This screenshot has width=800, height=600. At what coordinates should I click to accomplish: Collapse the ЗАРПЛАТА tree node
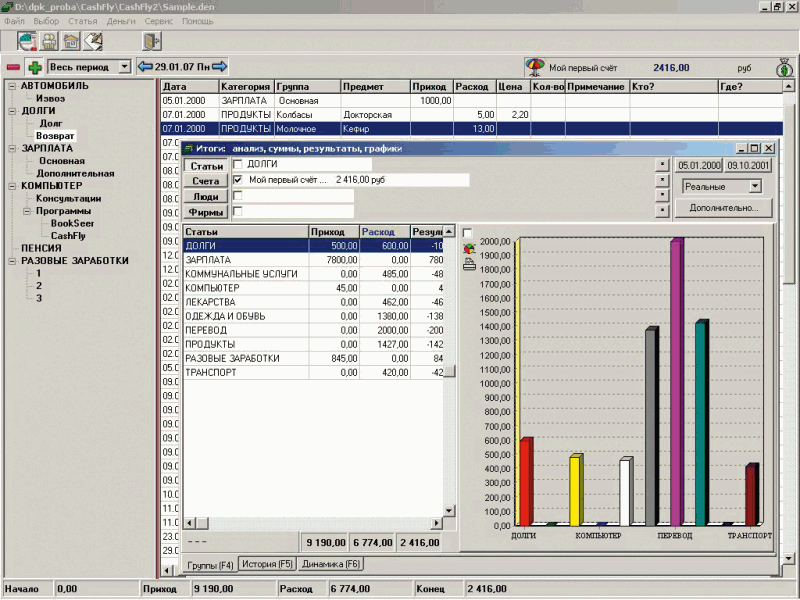tap(12, 148)
